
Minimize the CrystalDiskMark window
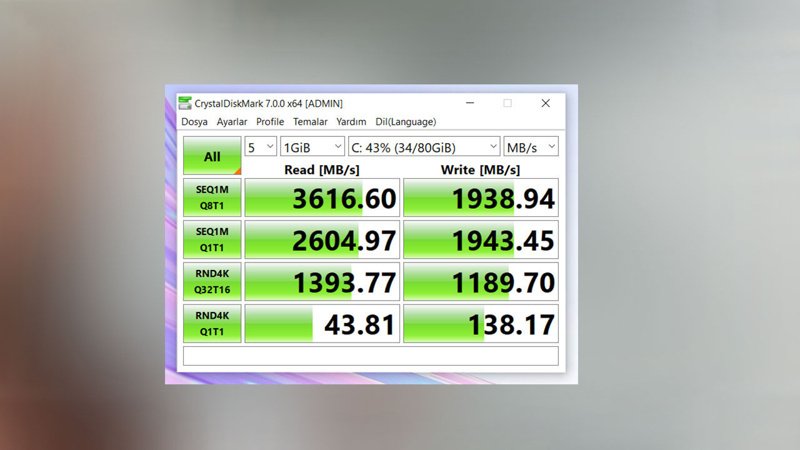[x=470, y=103]
